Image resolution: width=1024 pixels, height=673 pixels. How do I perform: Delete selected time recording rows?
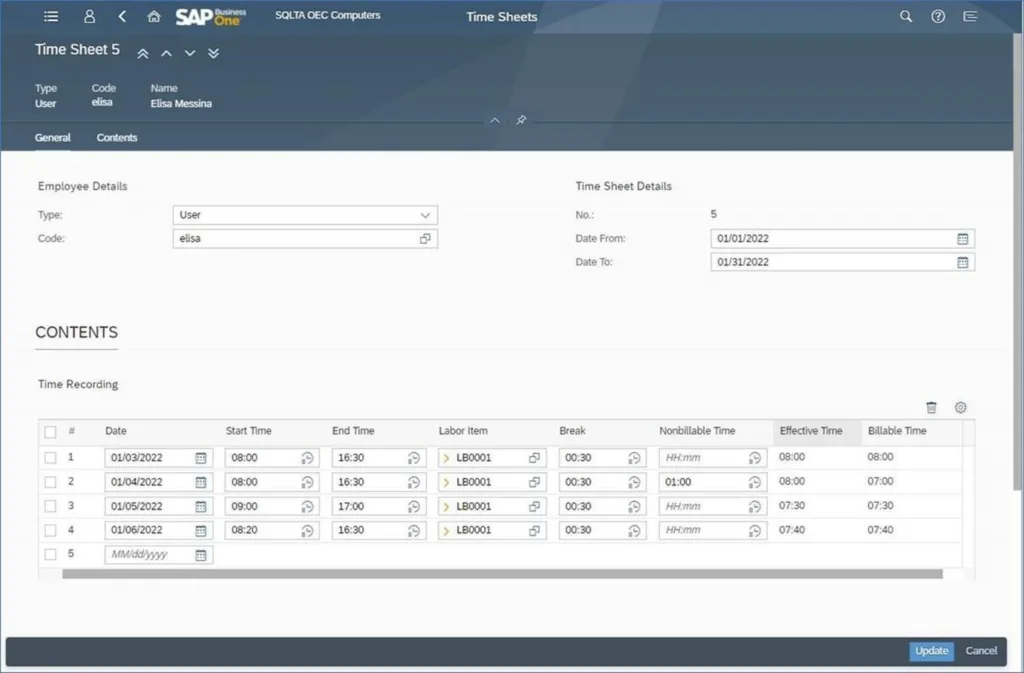point(931,407)
